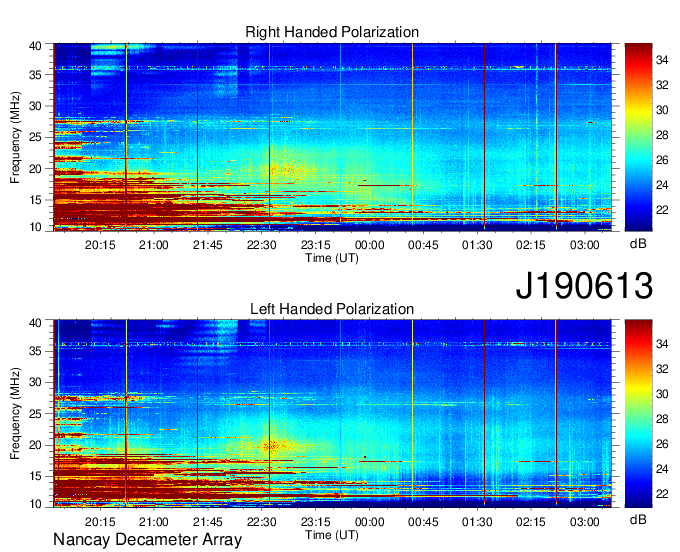Click the 00:45 tick on bottom time axis
The width and height of the screenshot is (680, 552).
coord(423,522)
